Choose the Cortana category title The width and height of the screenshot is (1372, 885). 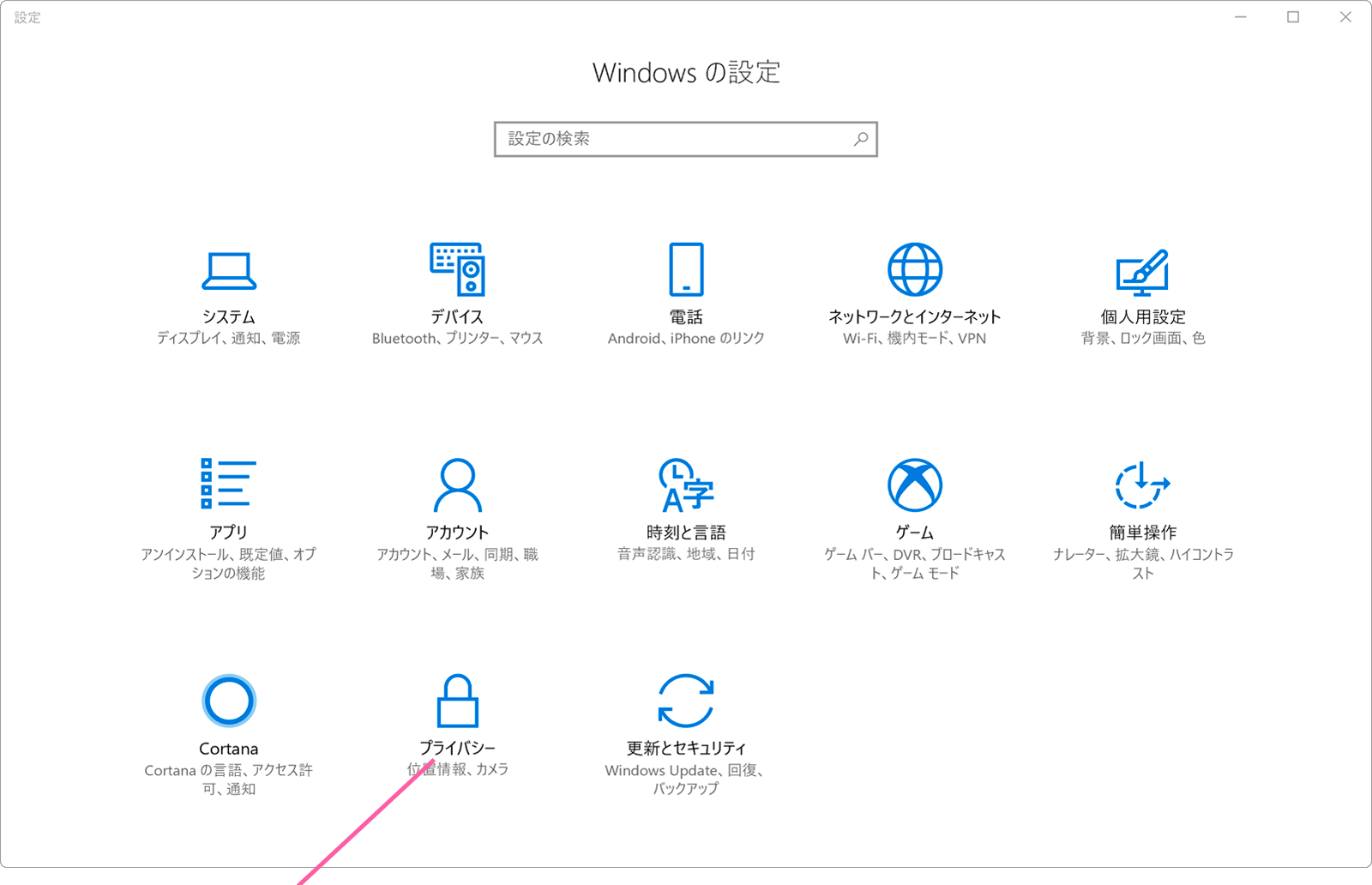point(229,749)
